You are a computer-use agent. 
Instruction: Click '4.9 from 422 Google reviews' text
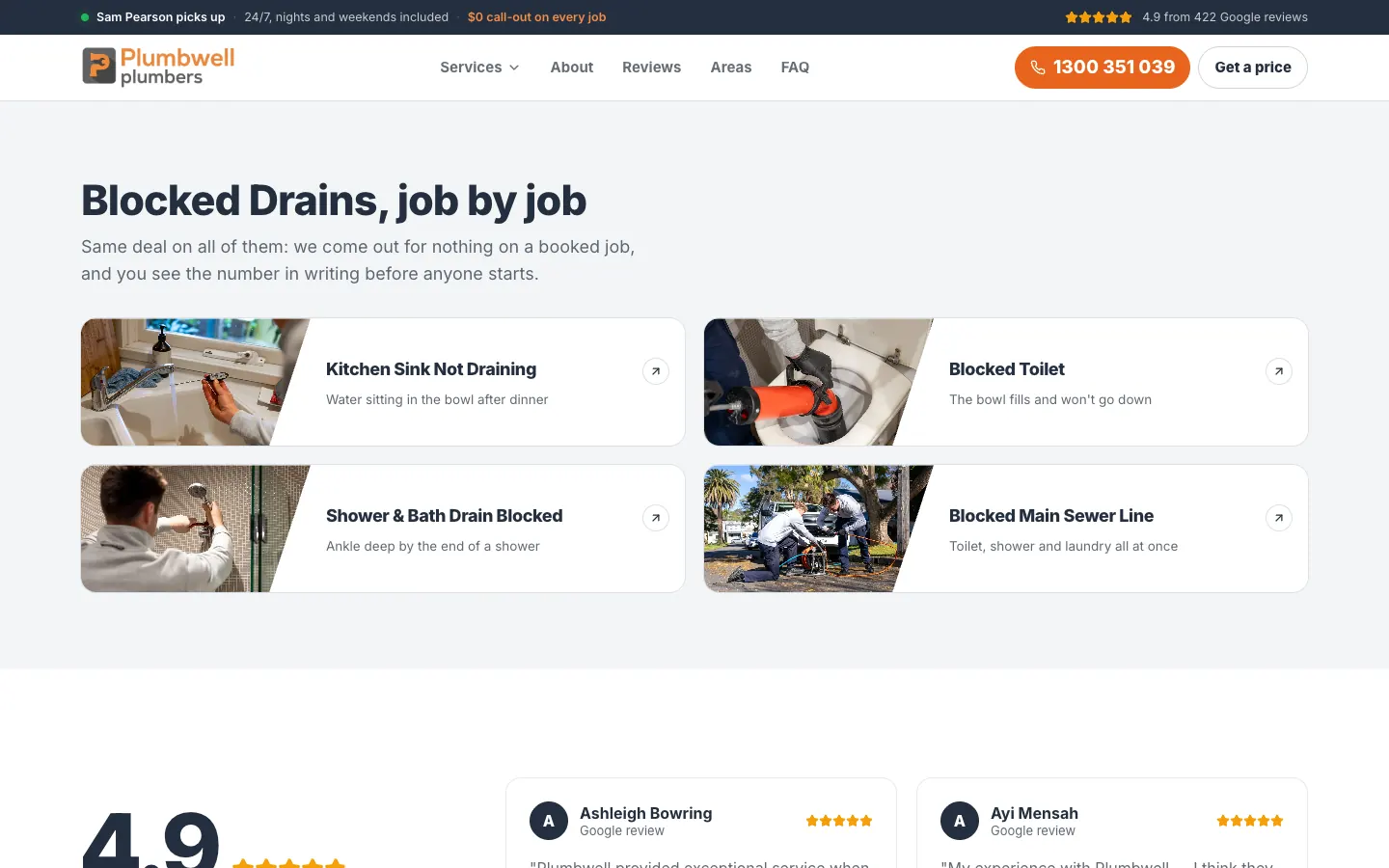coord(1225,17)
